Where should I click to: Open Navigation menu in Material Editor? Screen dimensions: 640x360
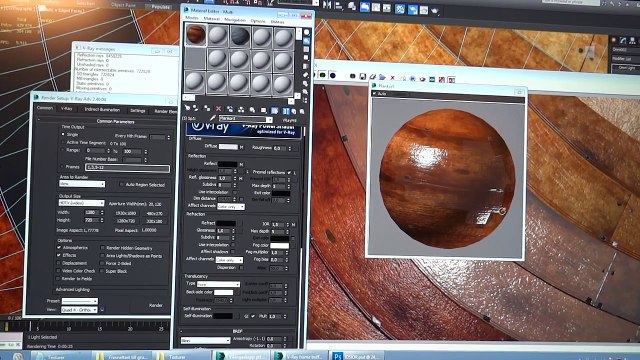click(x=235, y=20)
